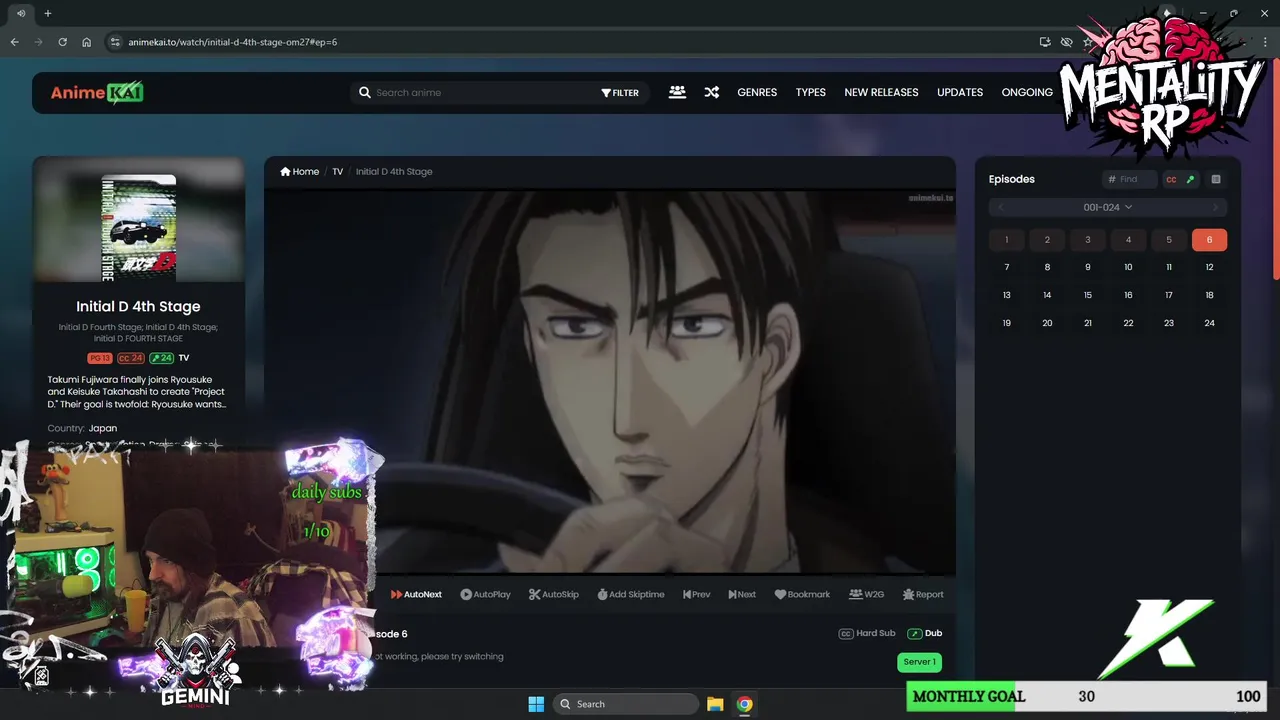Open the GENRES menu
This screenshot has height=720, width=1280.
click(x=757, y=92)
